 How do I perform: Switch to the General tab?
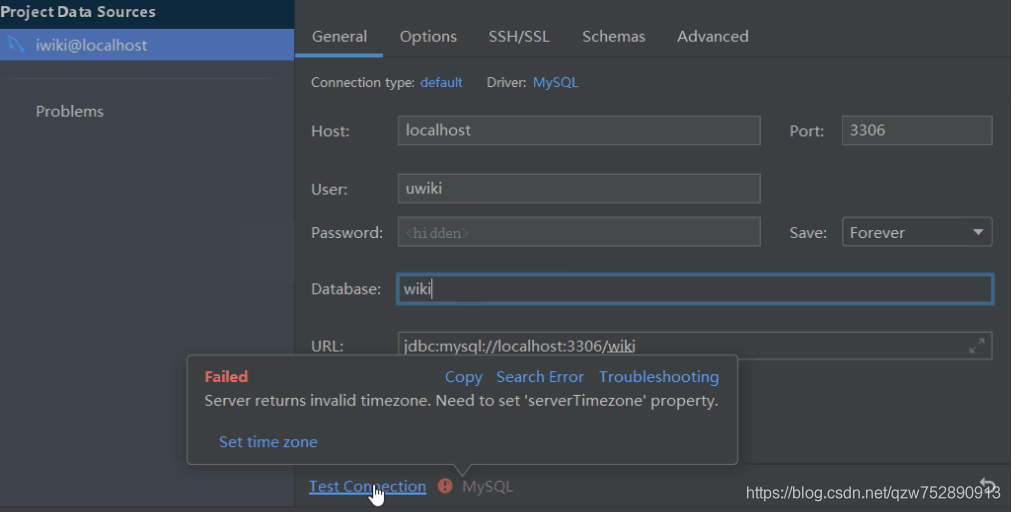click(339, 37)
